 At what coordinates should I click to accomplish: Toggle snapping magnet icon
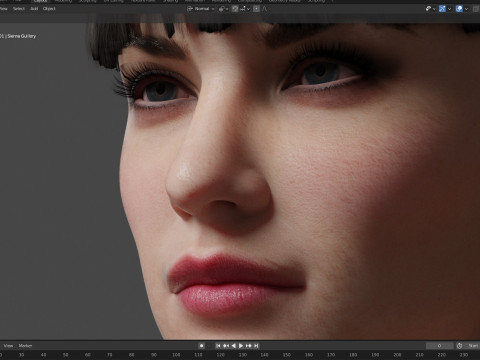point(235,9)
